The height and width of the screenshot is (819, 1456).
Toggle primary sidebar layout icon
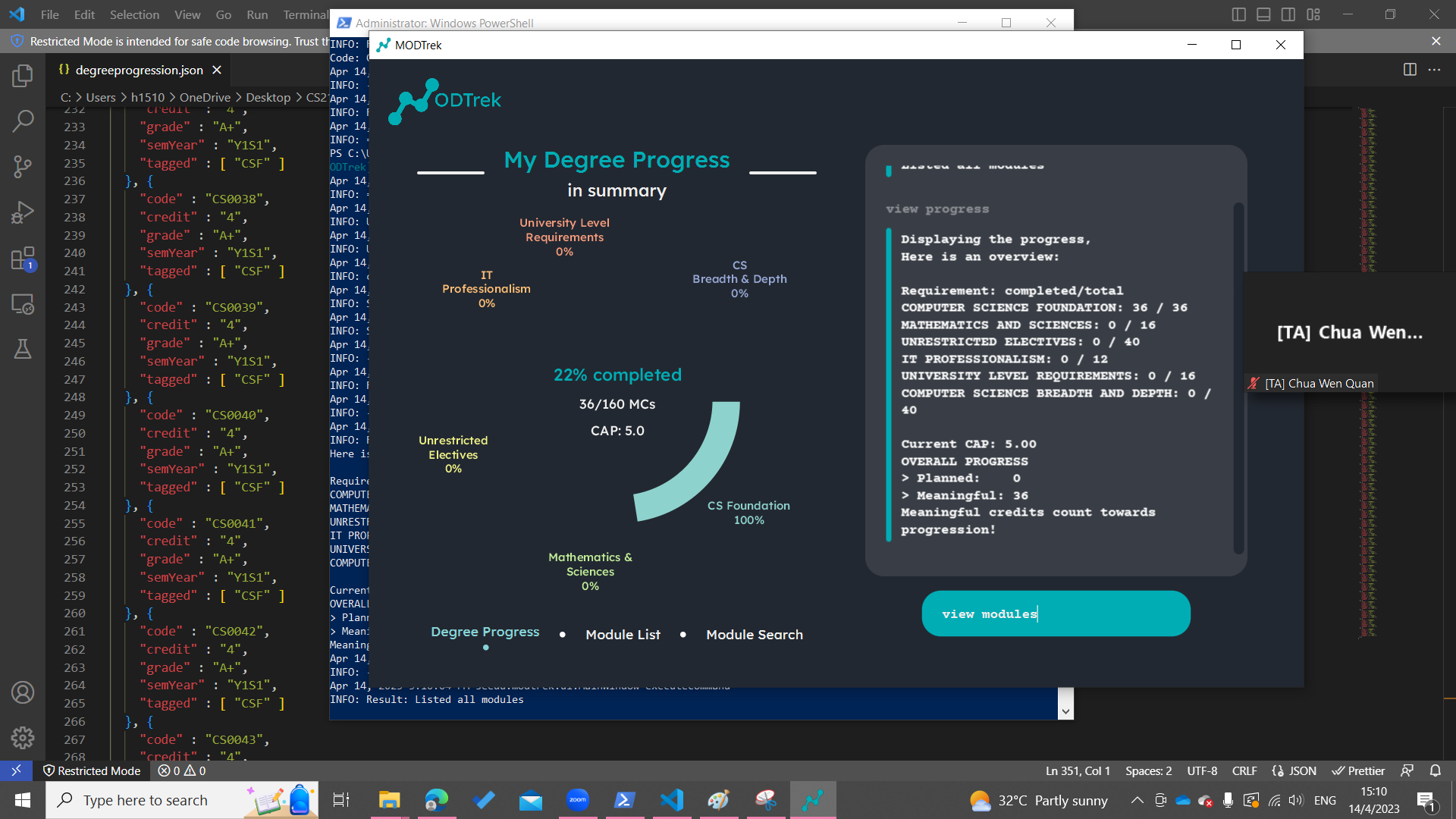coord(1239,14)
